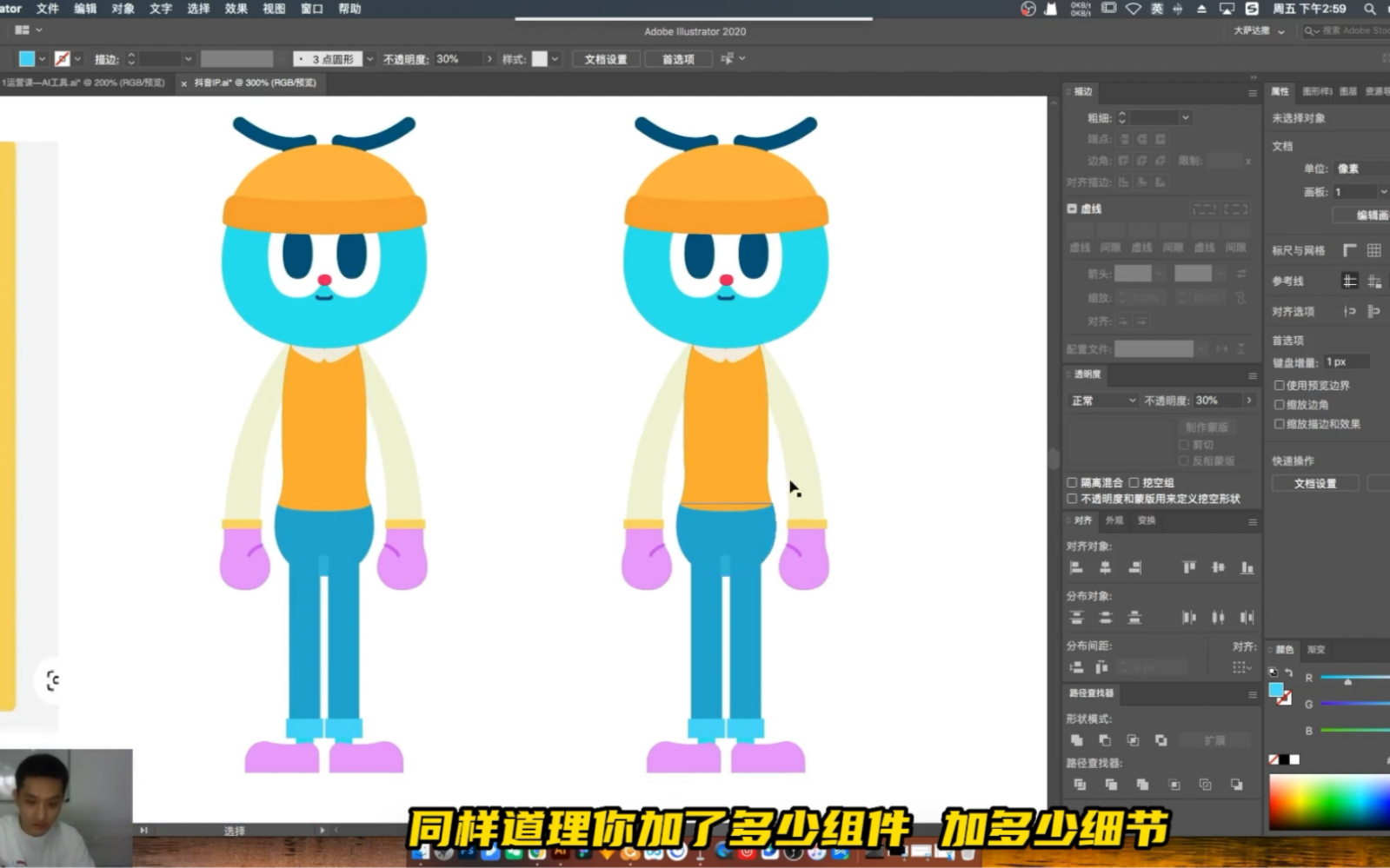Open the 描边 panel options menu

pyautogui.click(x=1253, y=93)
